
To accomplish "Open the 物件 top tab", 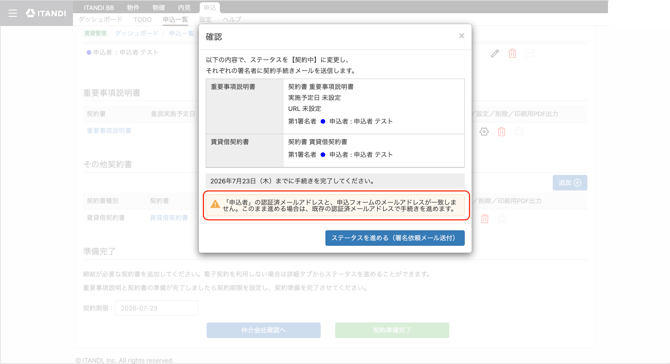I will pos(133,8).
